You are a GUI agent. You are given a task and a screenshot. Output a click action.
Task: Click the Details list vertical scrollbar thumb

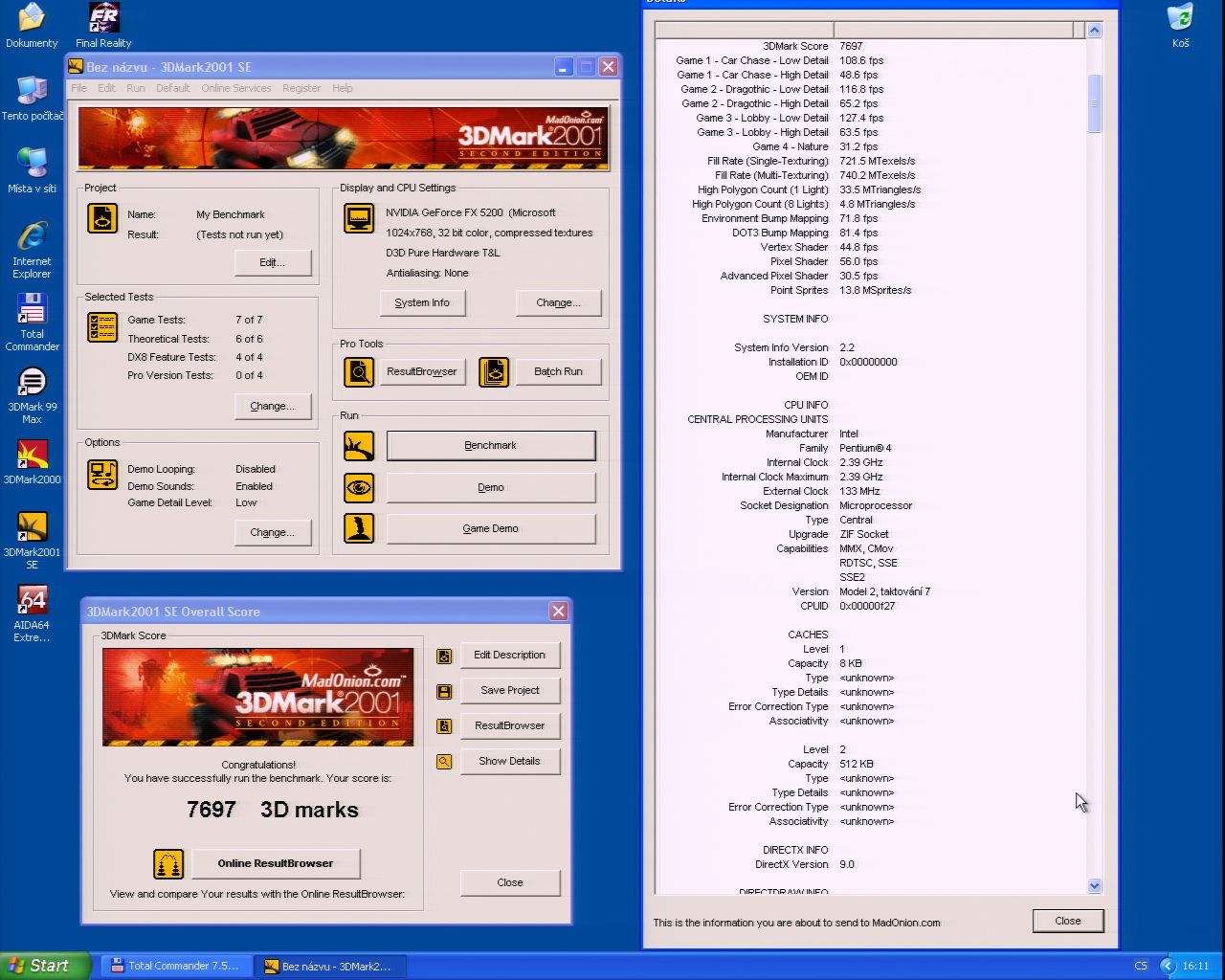(1095, 103)
